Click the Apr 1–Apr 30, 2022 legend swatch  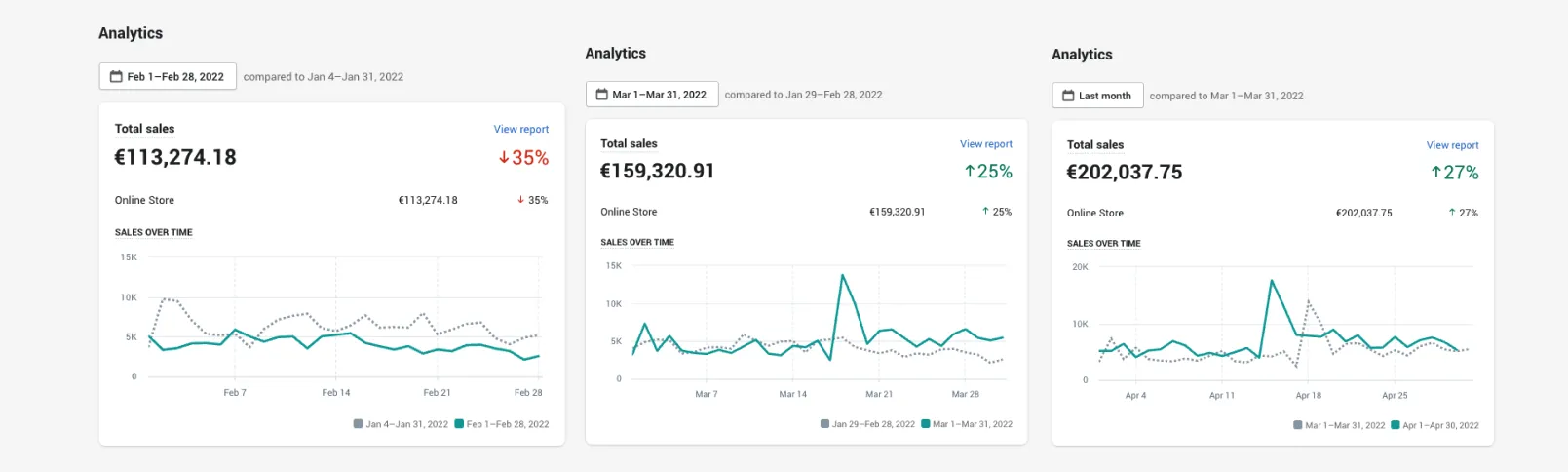point(1396,425)
